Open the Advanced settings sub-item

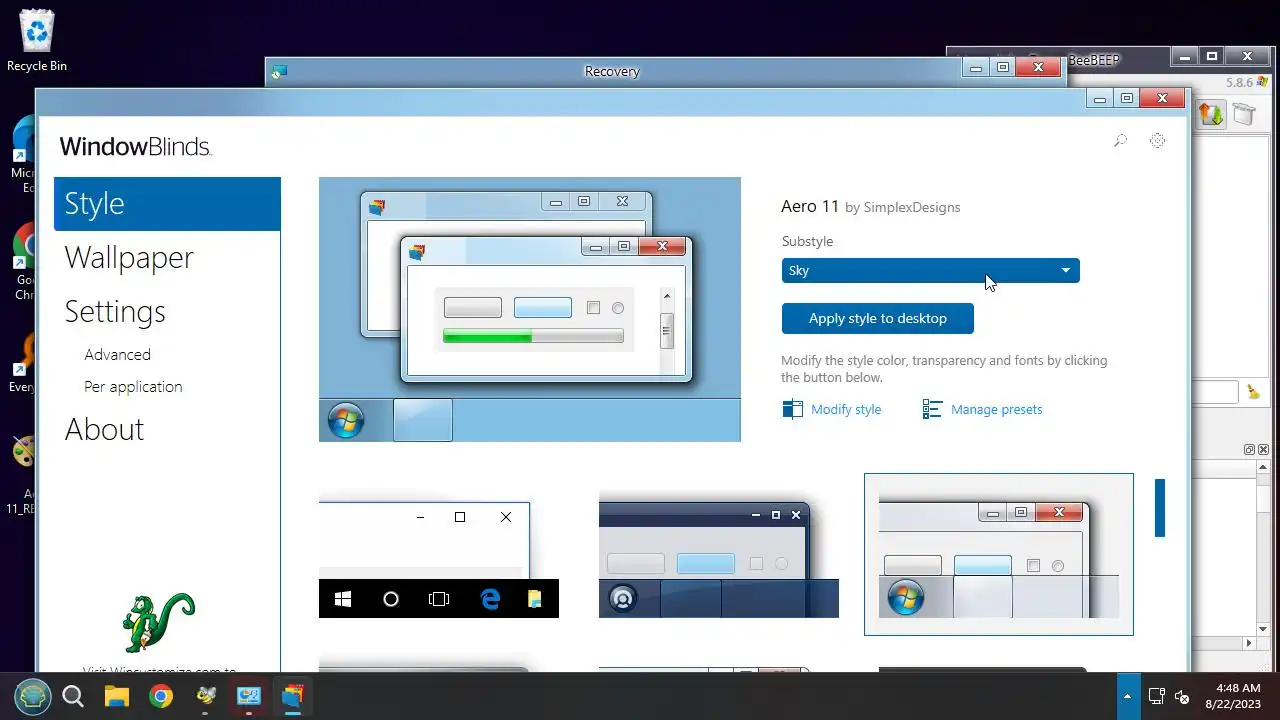(x=117, y=355)
